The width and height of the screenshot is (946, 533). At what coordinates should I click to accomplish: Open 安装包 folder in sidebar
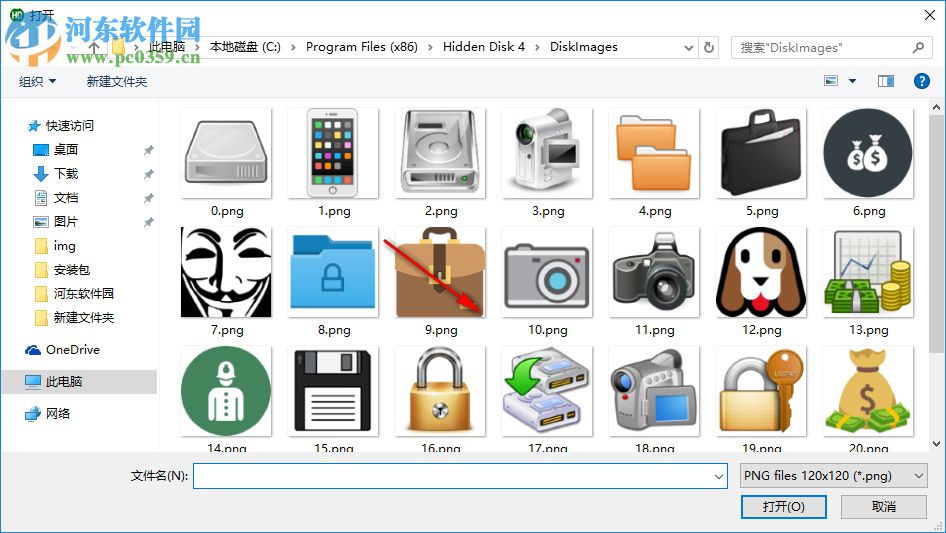[x=71, y=270]
